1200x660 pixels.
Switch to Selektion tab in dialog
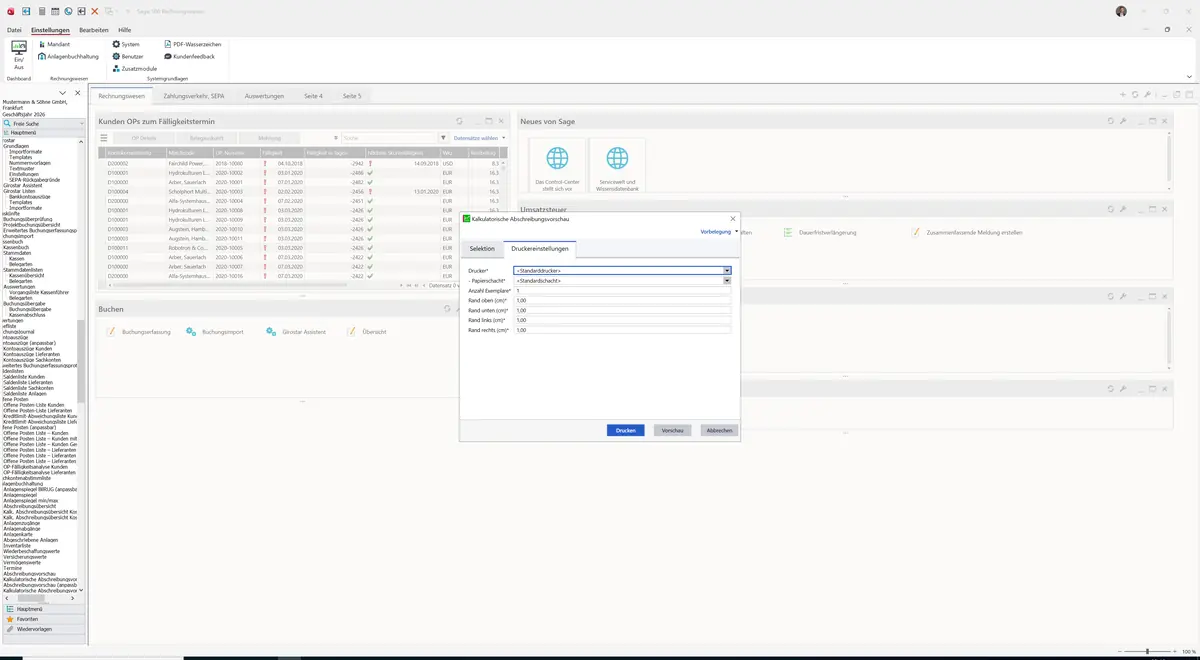pos(482,248)
